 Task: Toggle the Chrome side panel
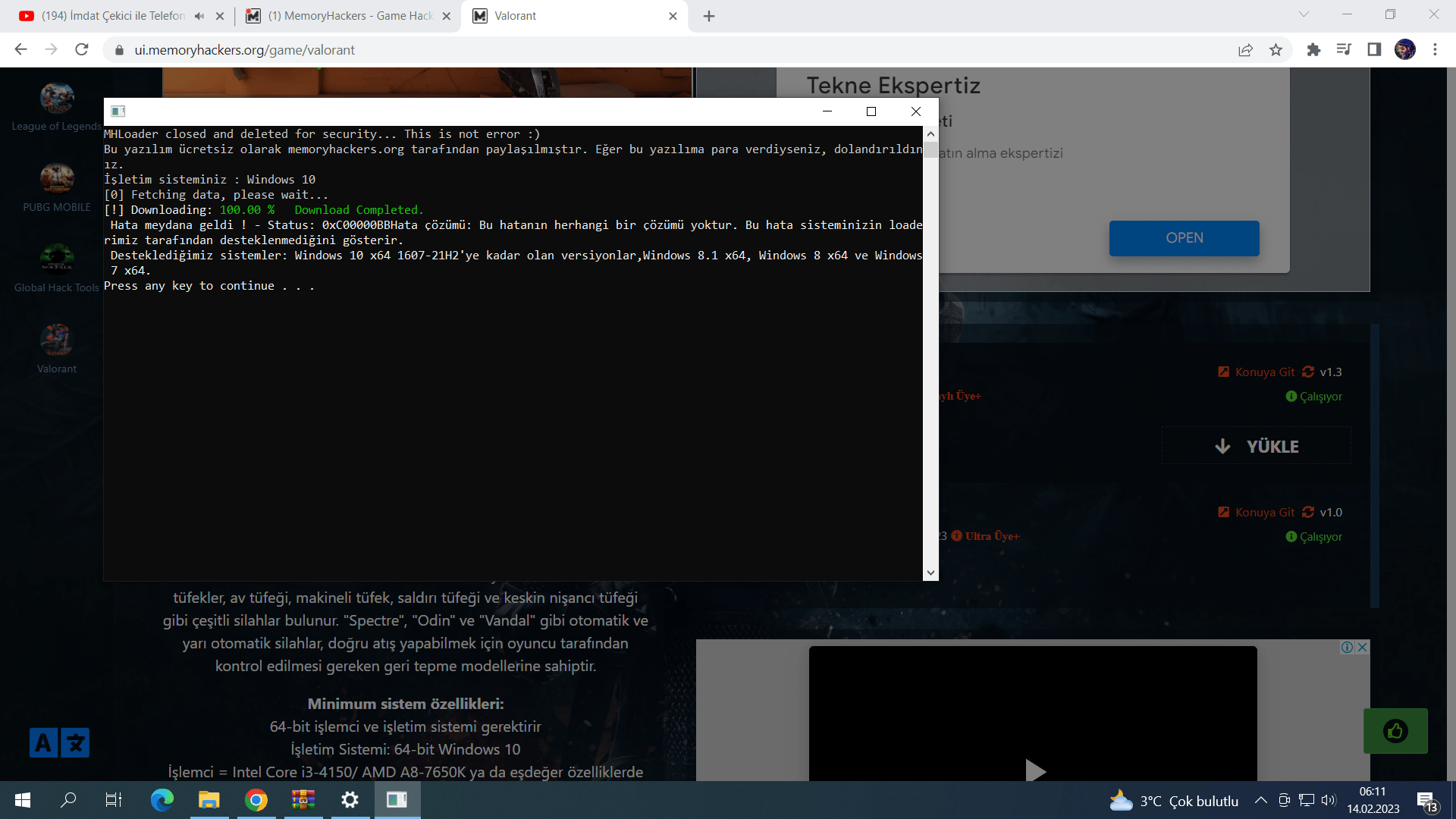point(1374,49)
